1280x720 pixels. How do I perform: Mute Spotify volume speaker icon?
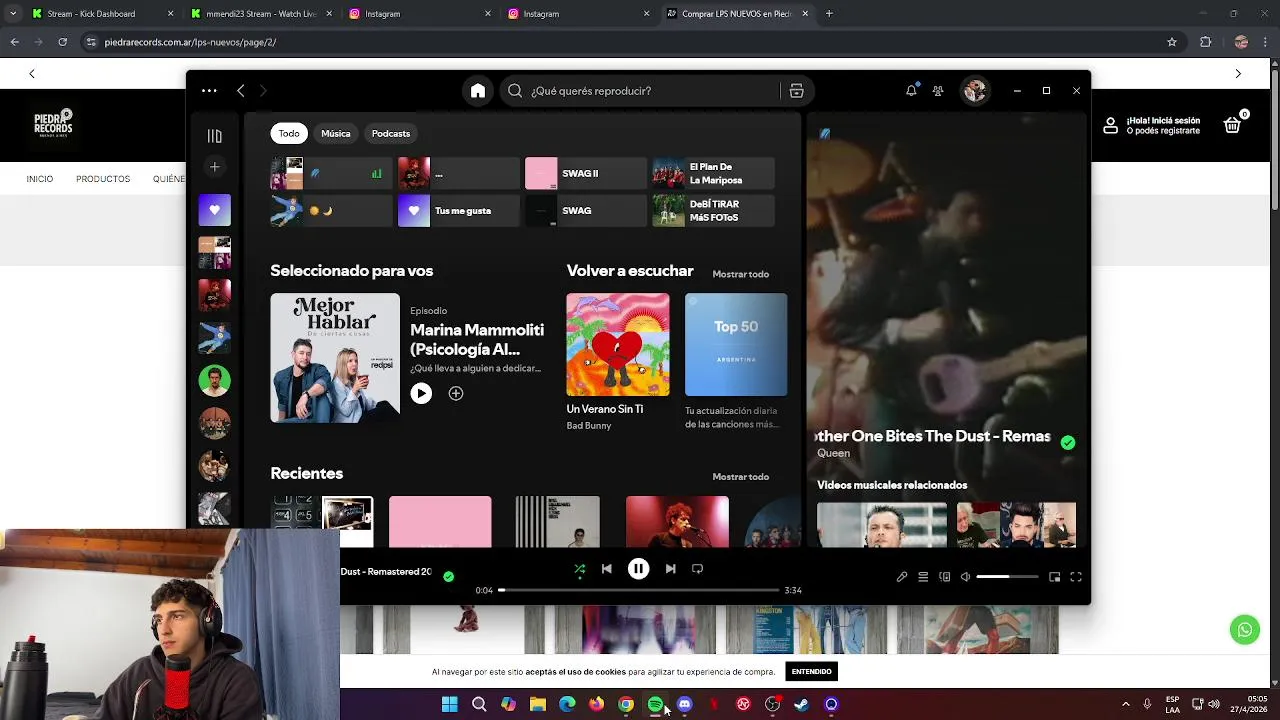tap(965, 577)
